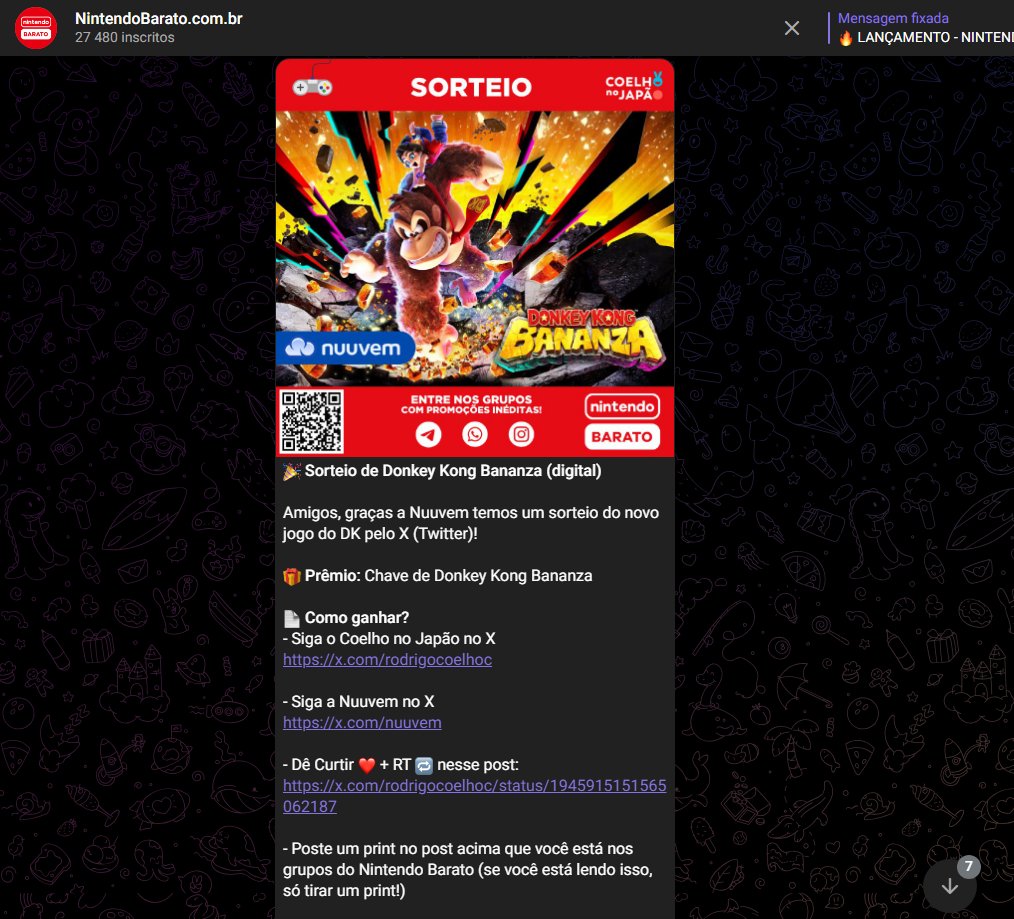Click the 'Sorteio de Donkey Kong Bananza (digital)' heading
Screen dimensions: 1014x919
[453, 471]
